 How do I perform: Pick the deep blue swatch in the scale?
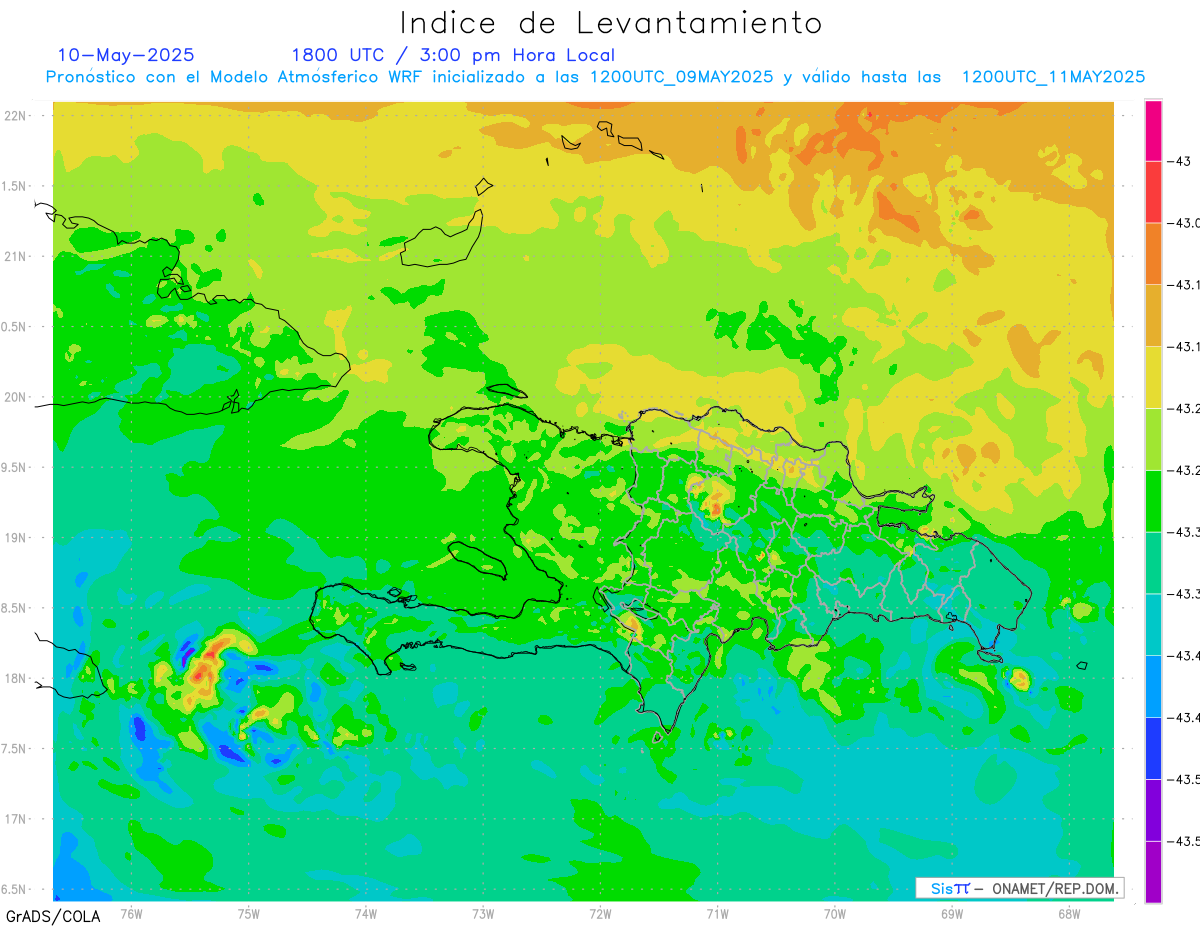1153,748
